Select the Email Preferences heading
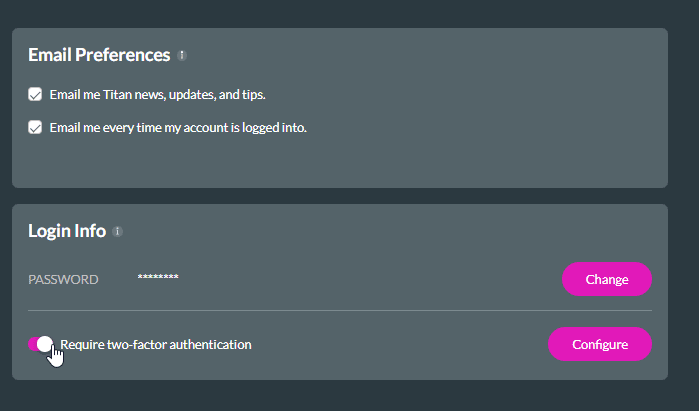The image size is (699, 411). 99,55
